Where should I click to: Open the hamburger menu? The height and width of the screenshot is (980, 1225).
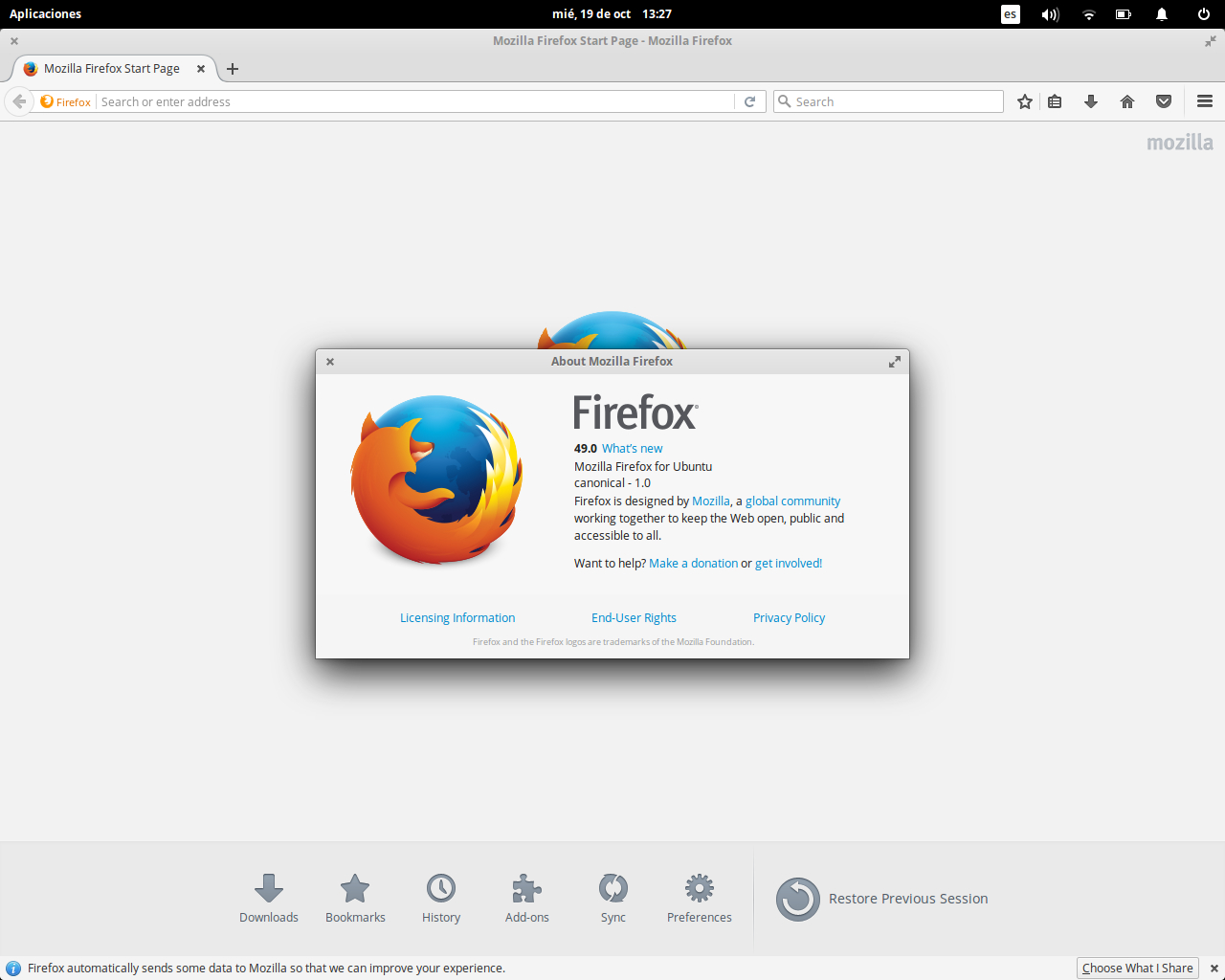tap(1205, 101)
